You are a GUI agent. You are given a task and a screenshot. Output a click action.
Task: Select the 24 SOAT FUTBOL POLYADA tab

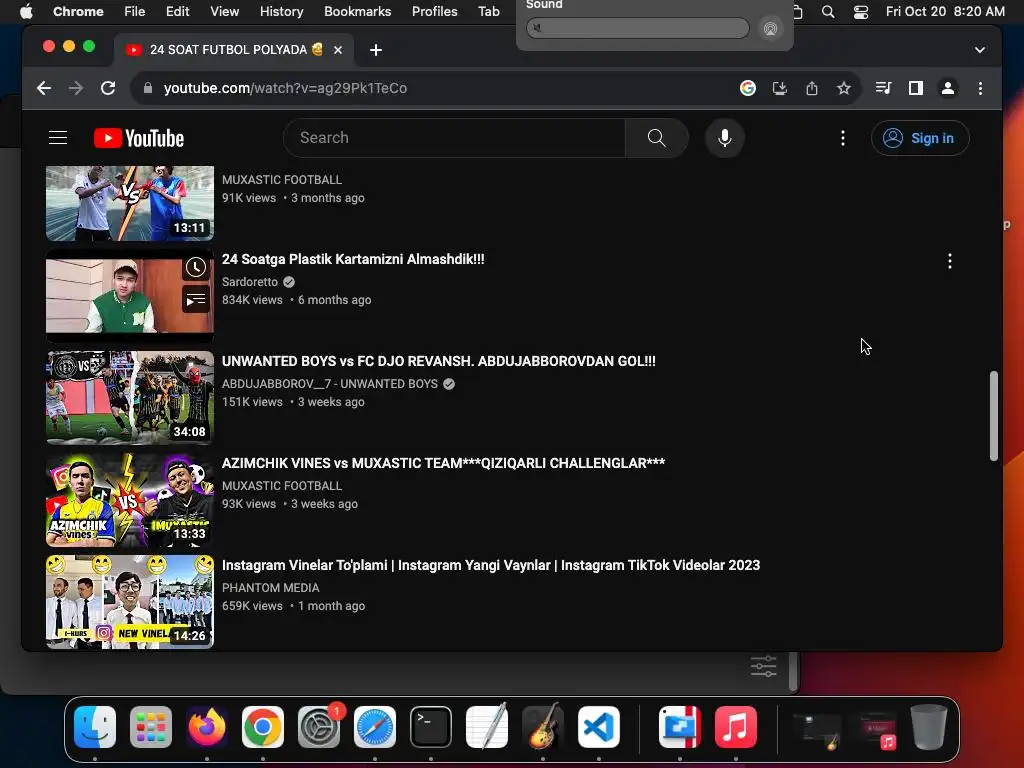pos(234,50)
